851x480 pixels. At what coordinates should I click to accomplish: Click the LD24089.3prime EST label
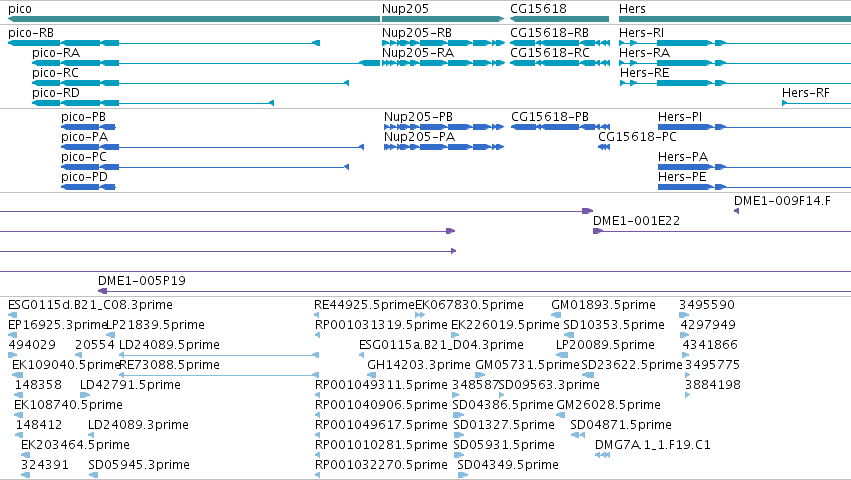[x=138, y=425]
